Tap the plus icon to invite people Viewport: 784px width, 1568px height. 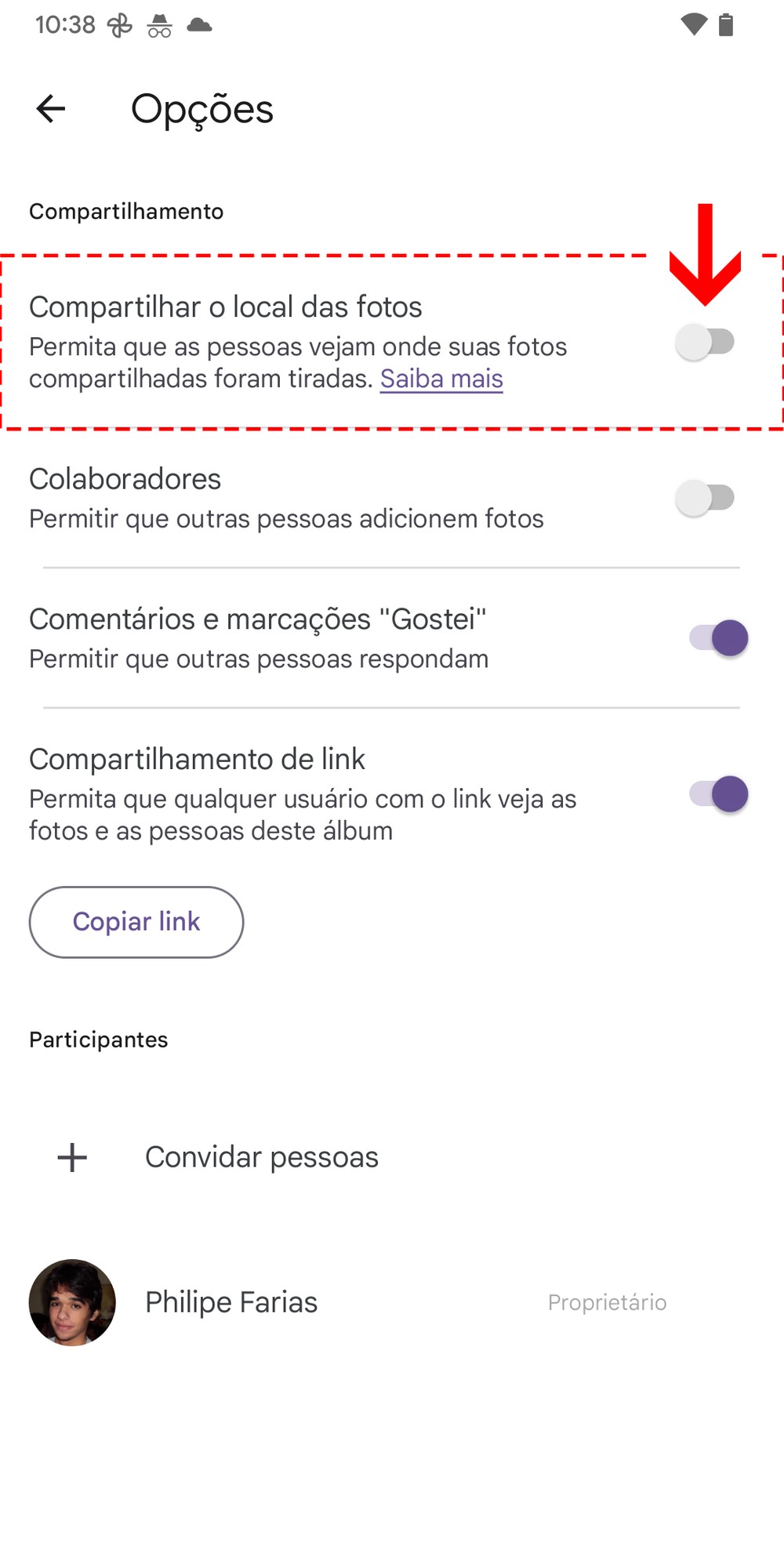point(72,1157)
